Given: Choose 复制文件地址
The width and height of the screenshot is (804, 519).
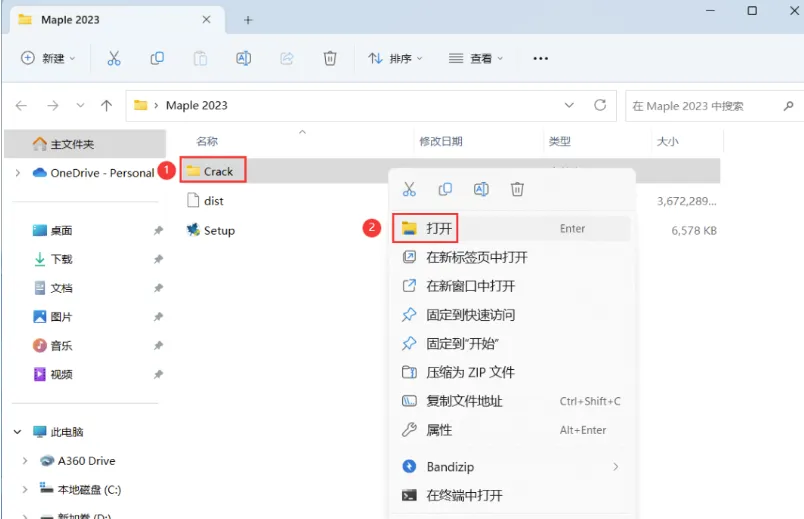Looking at the screenshot, I should point(511,401).
